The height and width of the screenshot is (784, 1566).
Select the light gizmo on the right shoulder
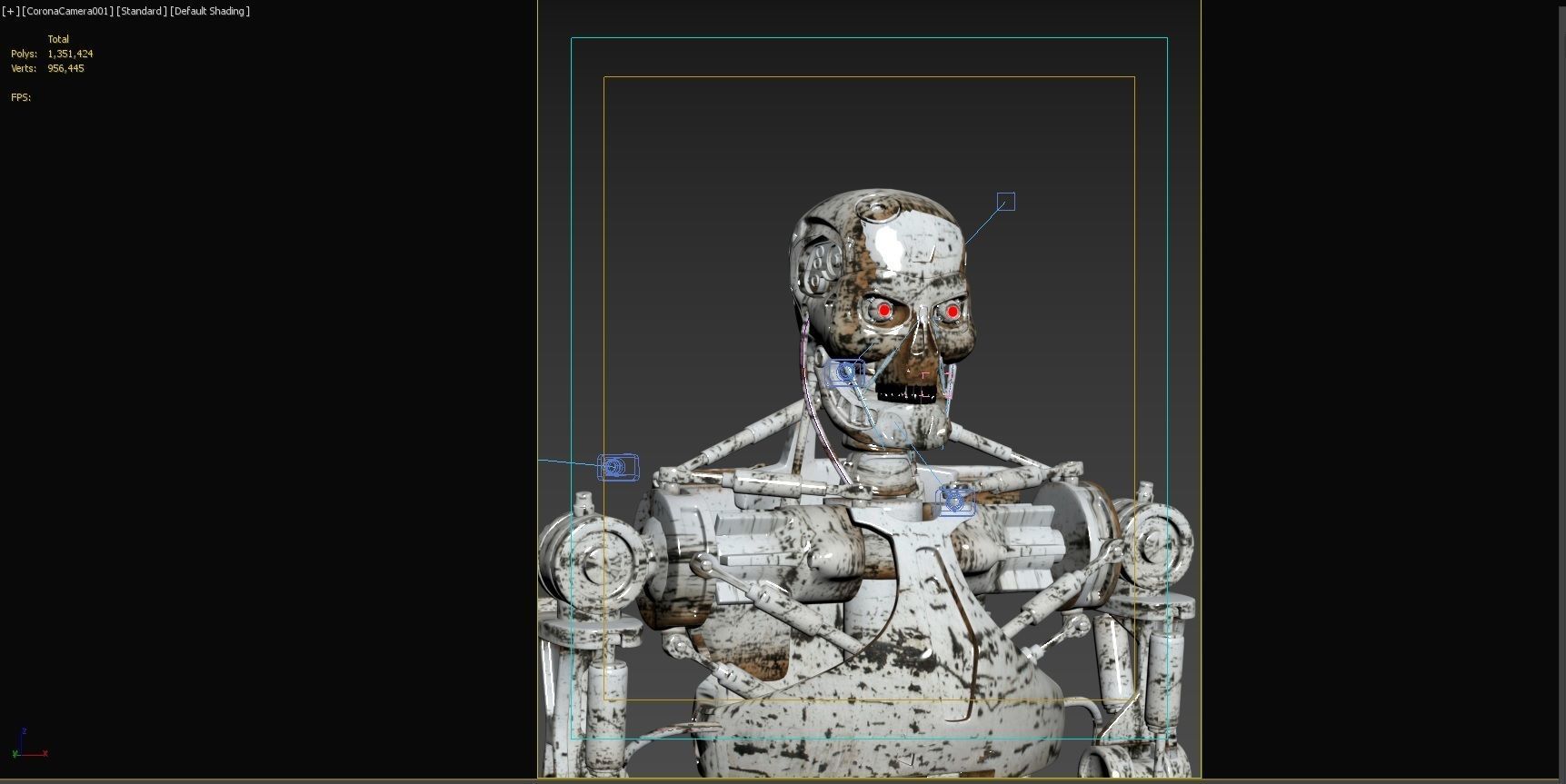click(954, 501)
